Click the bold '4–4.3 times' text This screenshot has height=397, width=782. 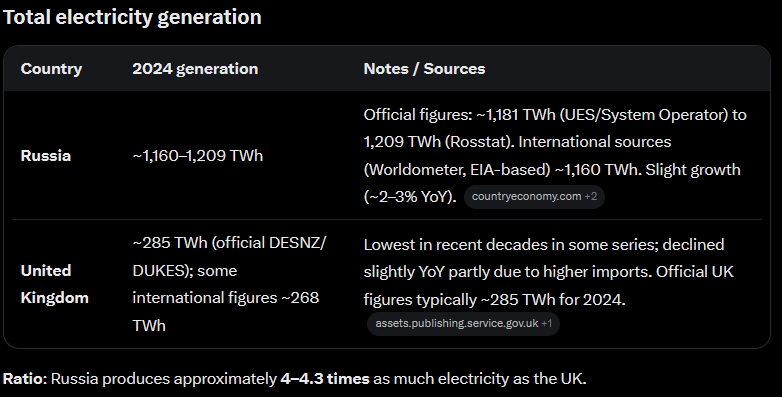click(x=325, y=379)
